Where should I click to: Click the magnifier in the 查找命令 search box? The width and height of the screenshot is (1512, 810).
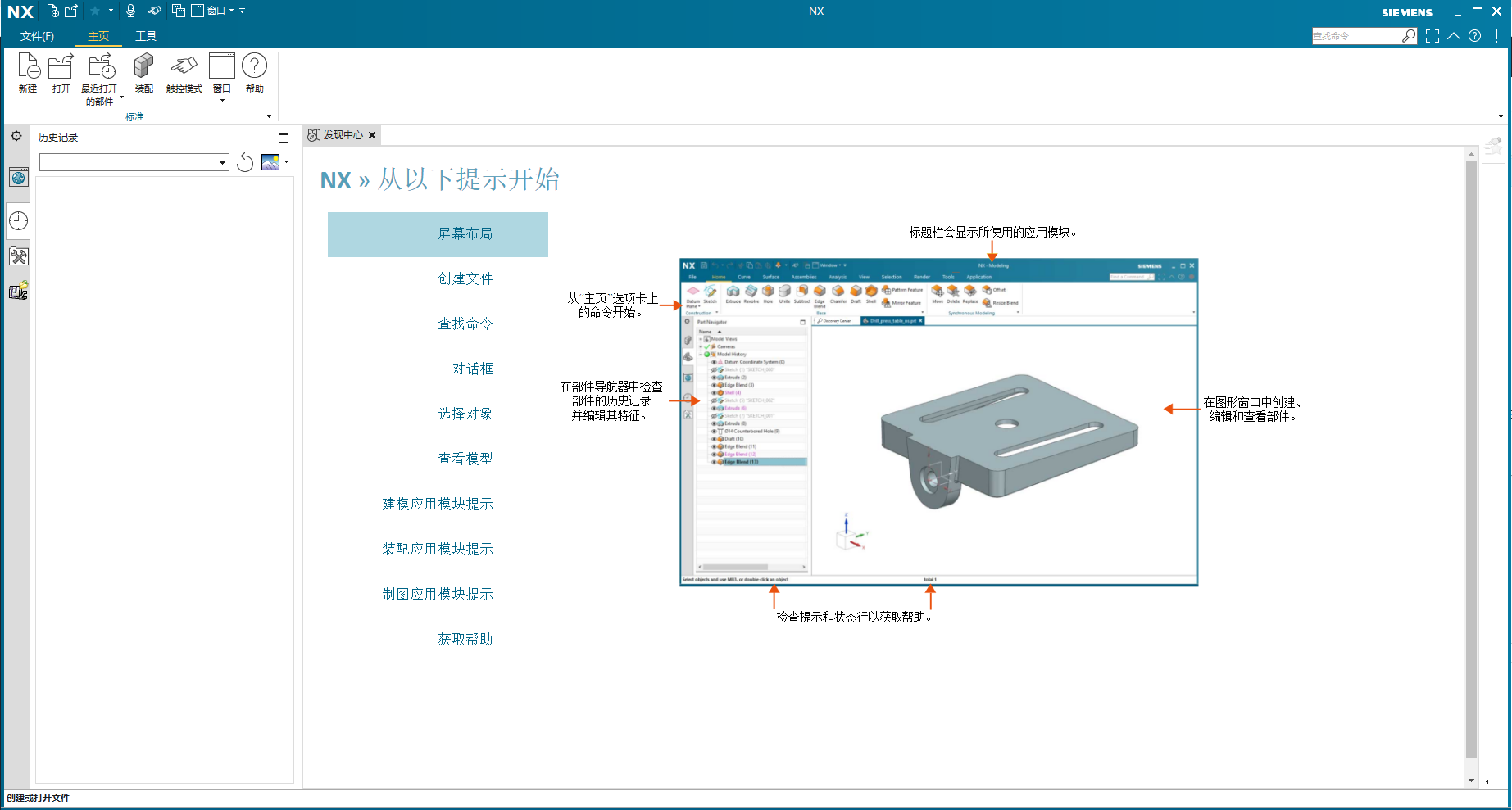[x=1409, y=36]
